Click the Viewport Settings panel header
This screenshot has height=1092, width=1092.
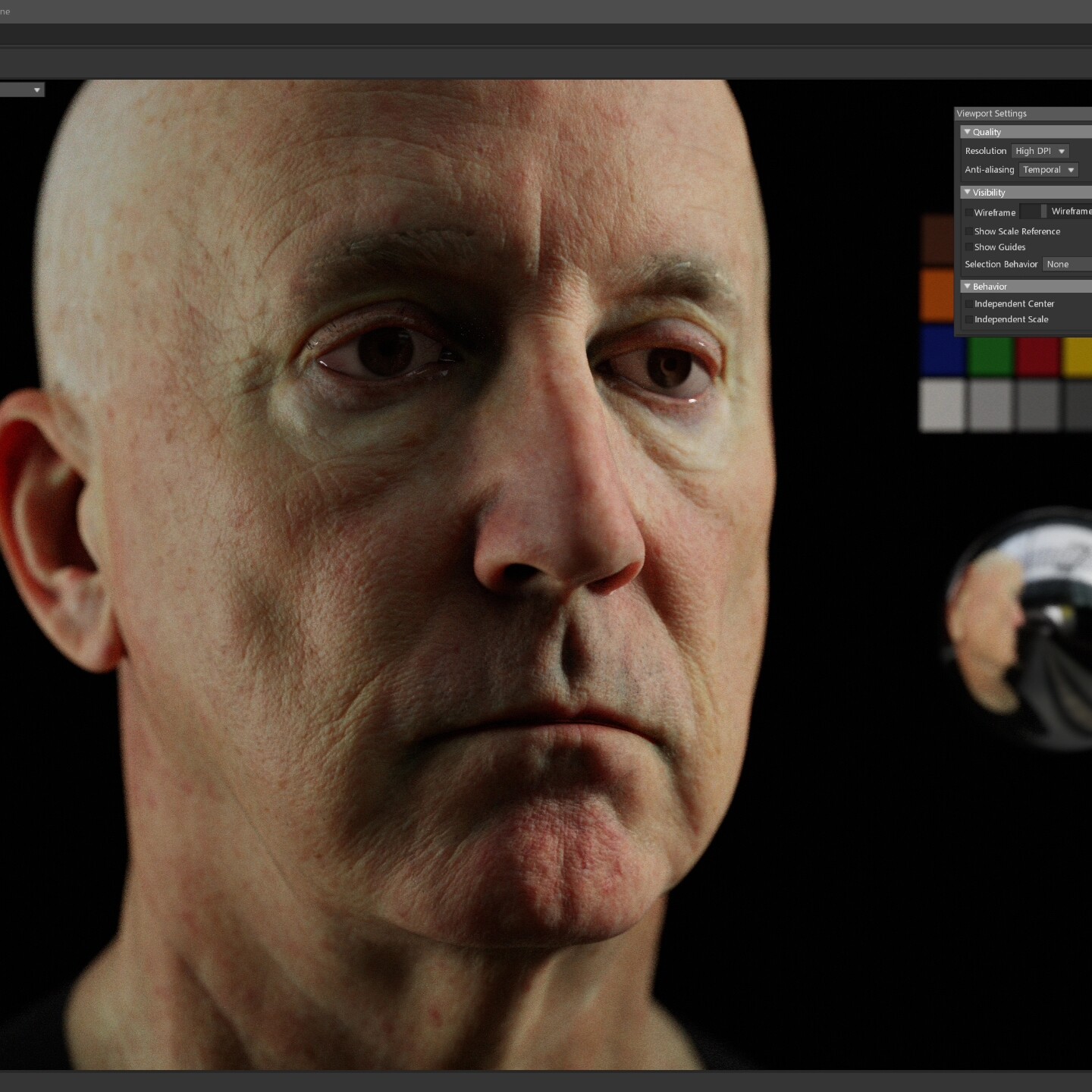[x=991, y=113]
